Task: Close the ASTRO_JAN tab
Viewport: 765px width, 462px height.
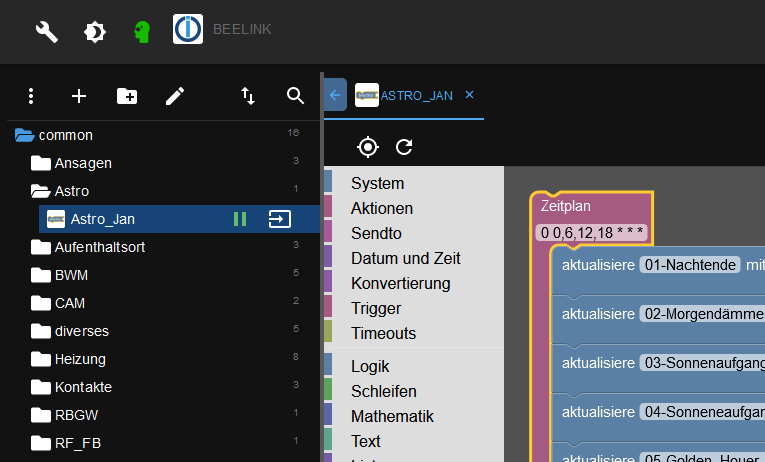Action: [x=470, y=95]
